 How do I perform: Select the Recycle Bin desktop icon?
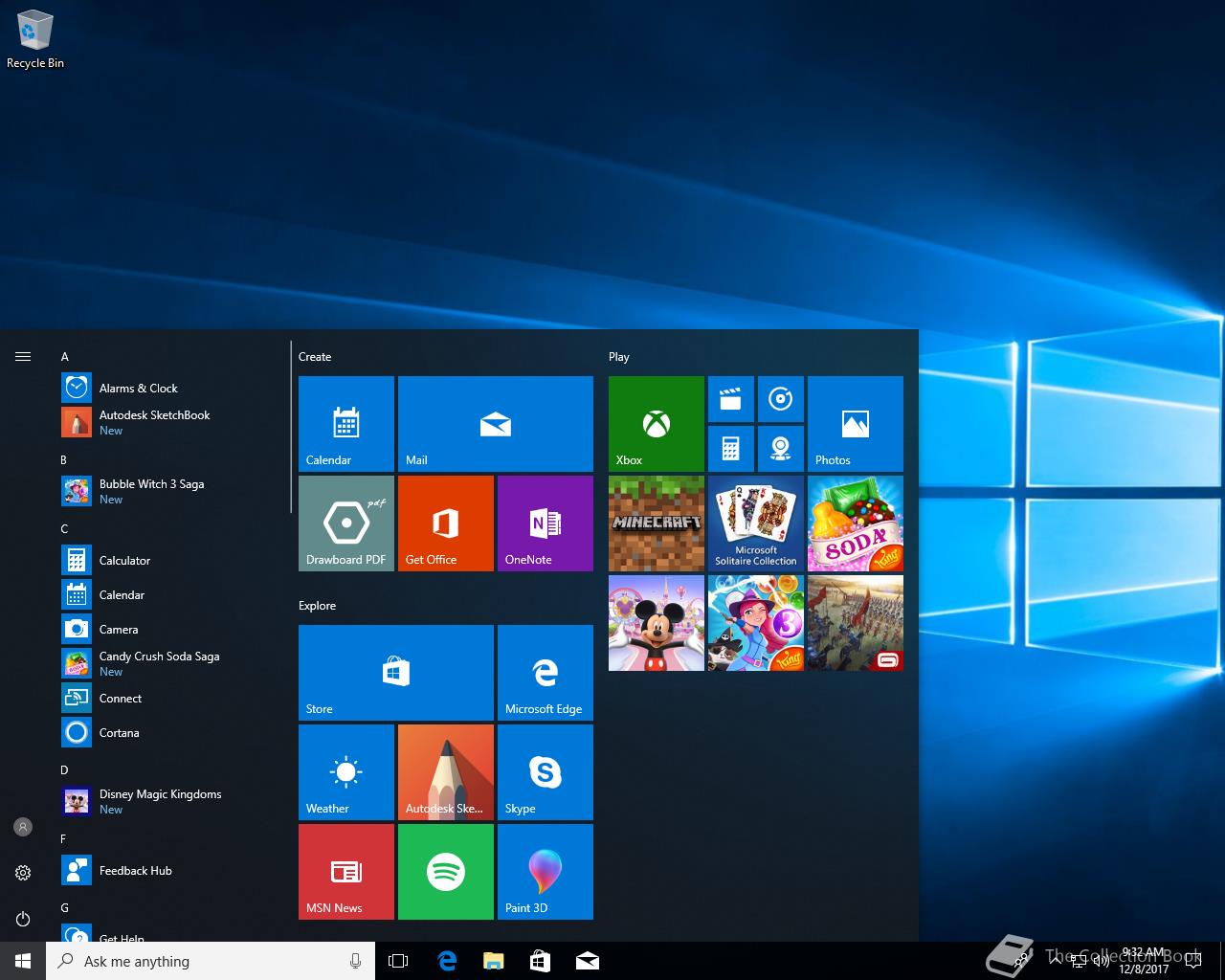tap(35, 39)
